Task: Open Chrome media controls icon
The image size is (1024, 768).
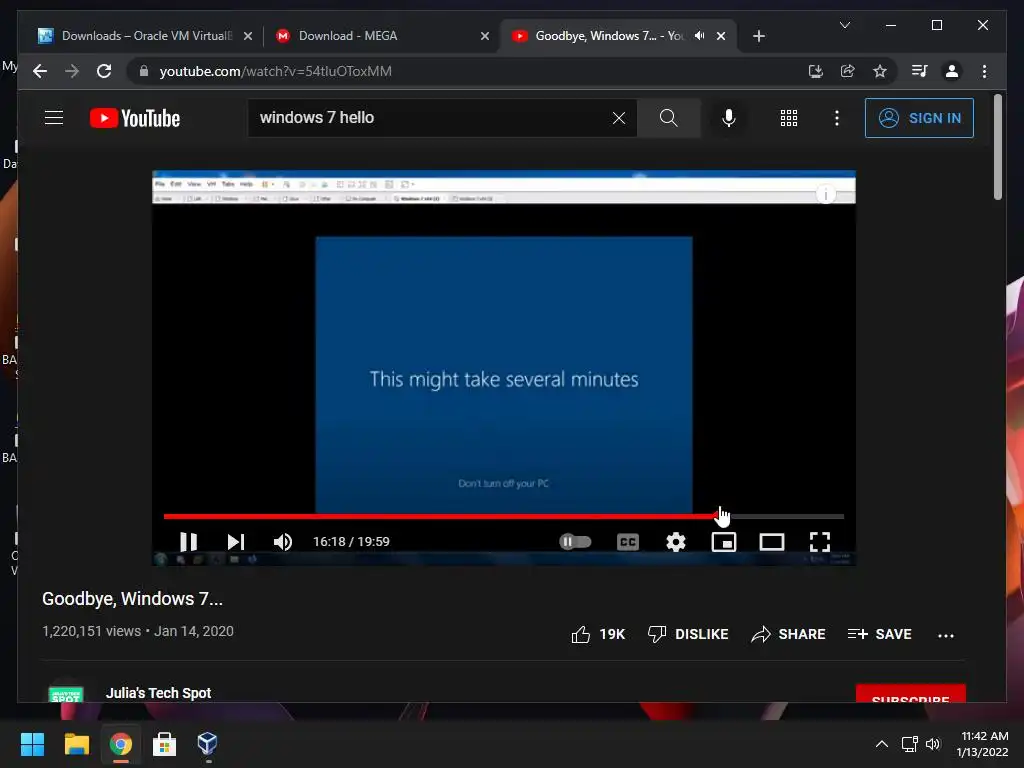Action: [x=920, y=71]
